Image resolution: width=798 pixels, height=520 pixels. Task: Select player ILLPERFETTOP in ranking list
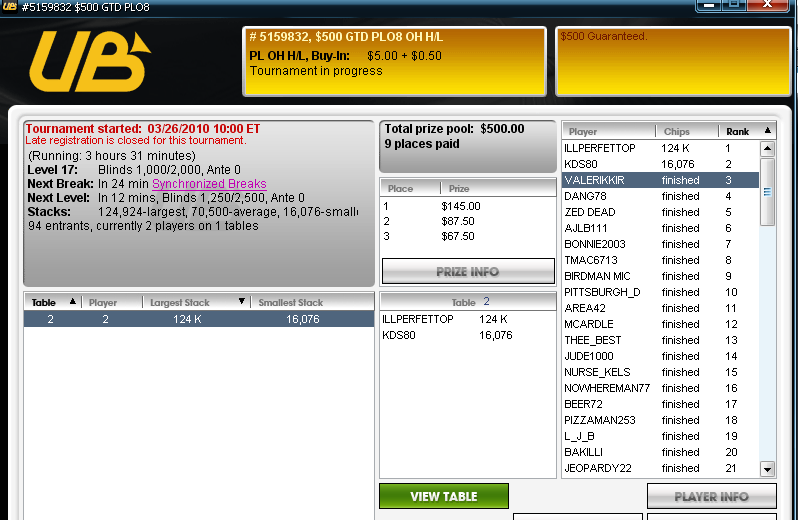tap(661, 148)
